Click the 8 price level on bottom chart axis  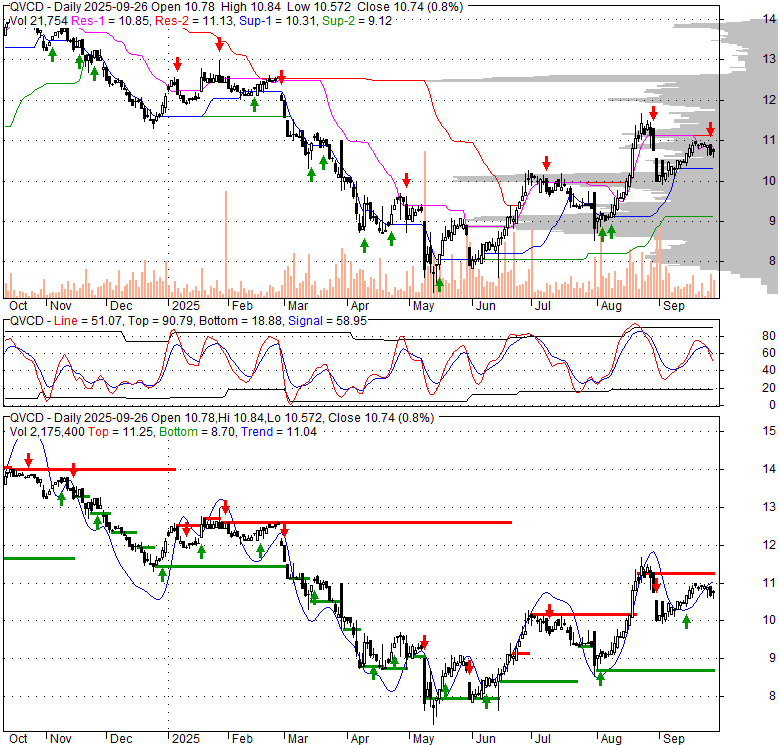772,696
